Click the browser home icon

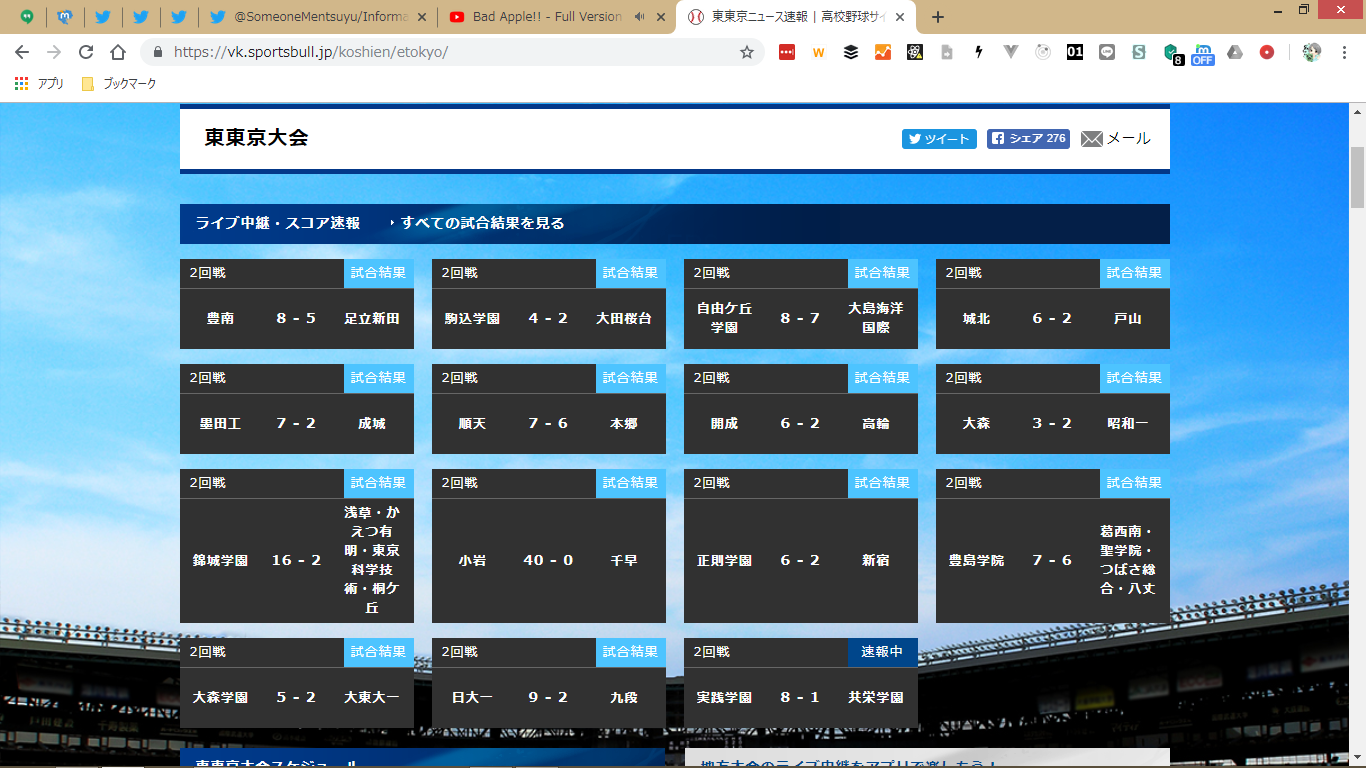coord(118,52)
